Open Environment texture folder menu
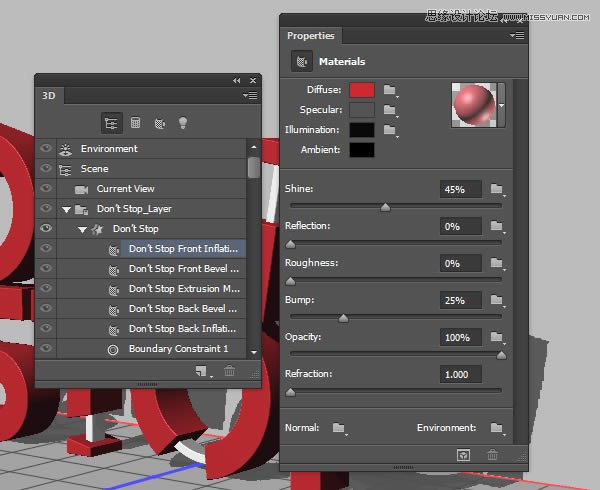 [497, 428]
